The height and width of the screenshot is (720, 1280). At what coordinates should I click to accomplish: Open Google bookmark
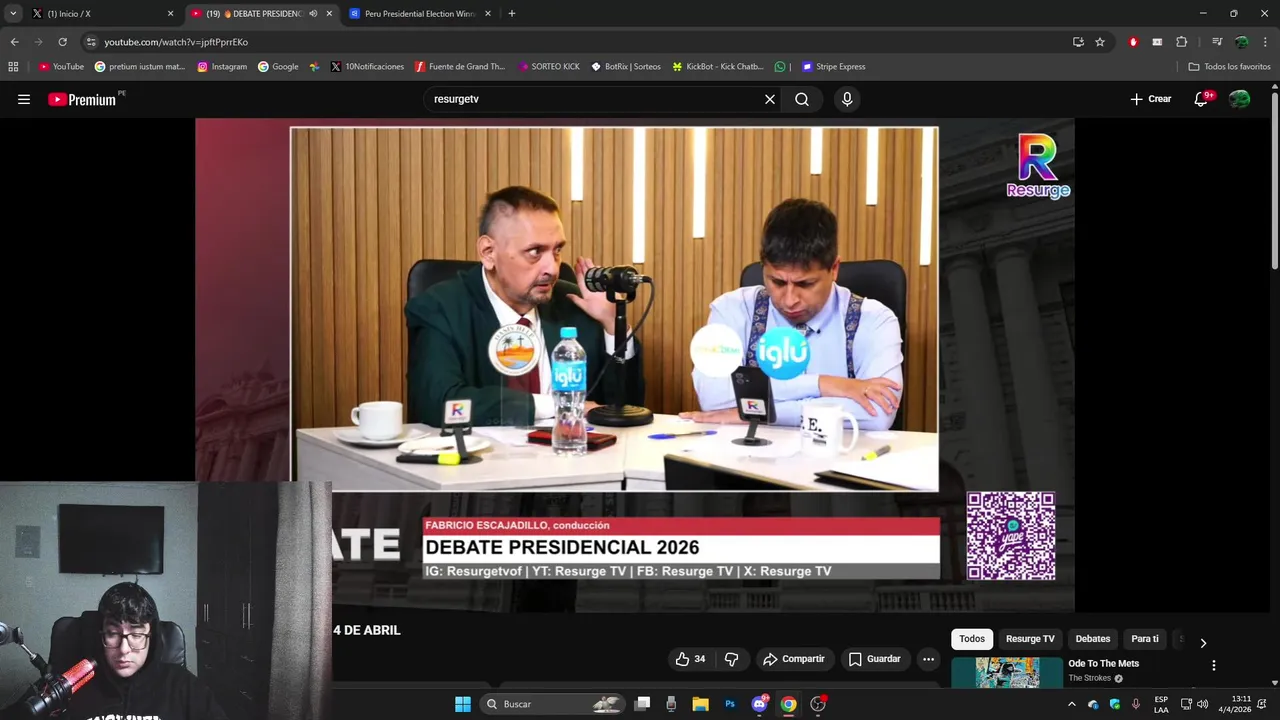click(278, 67)
